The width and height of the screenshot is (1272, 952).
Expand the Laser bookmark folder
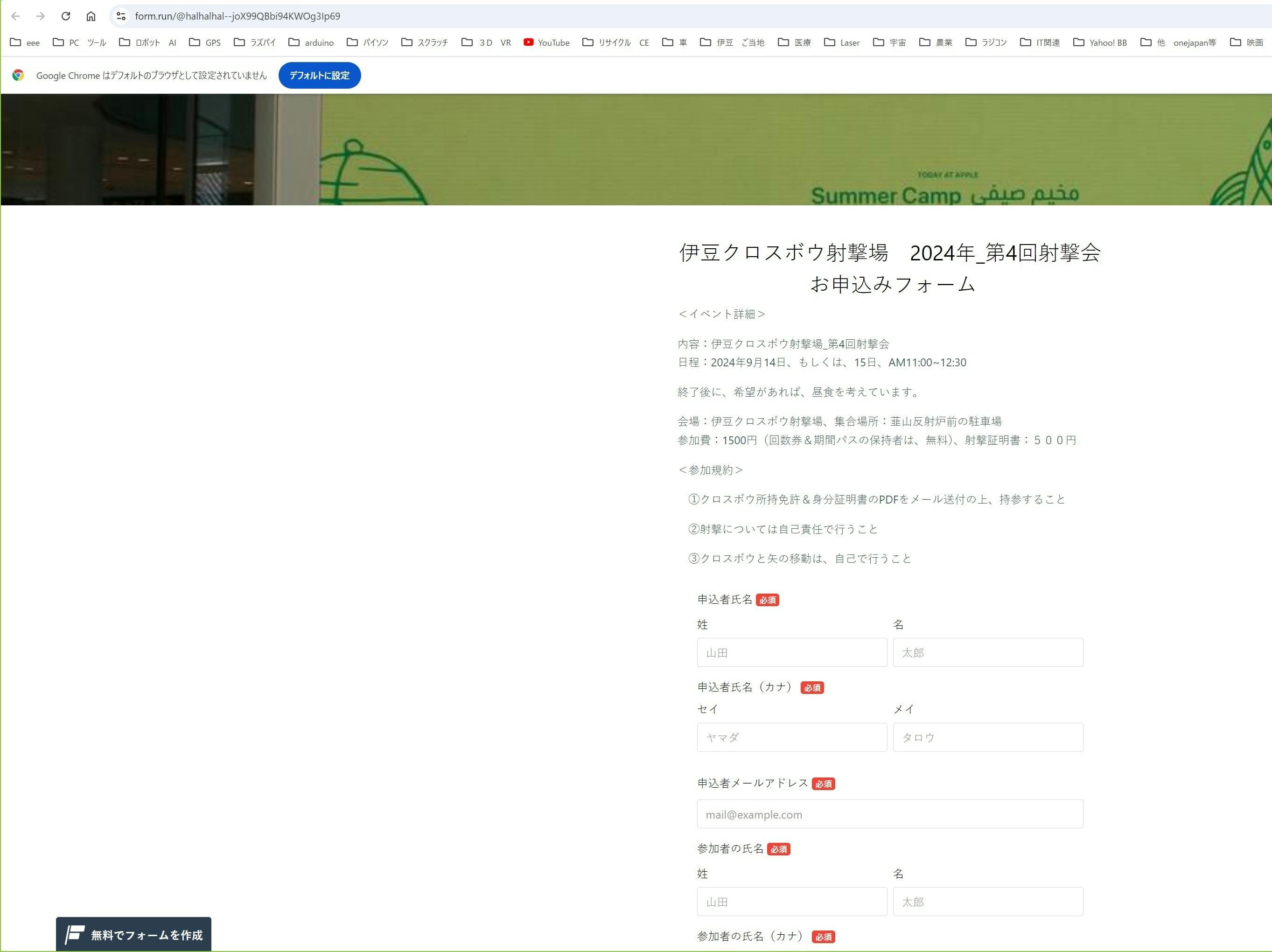[842, 42]
